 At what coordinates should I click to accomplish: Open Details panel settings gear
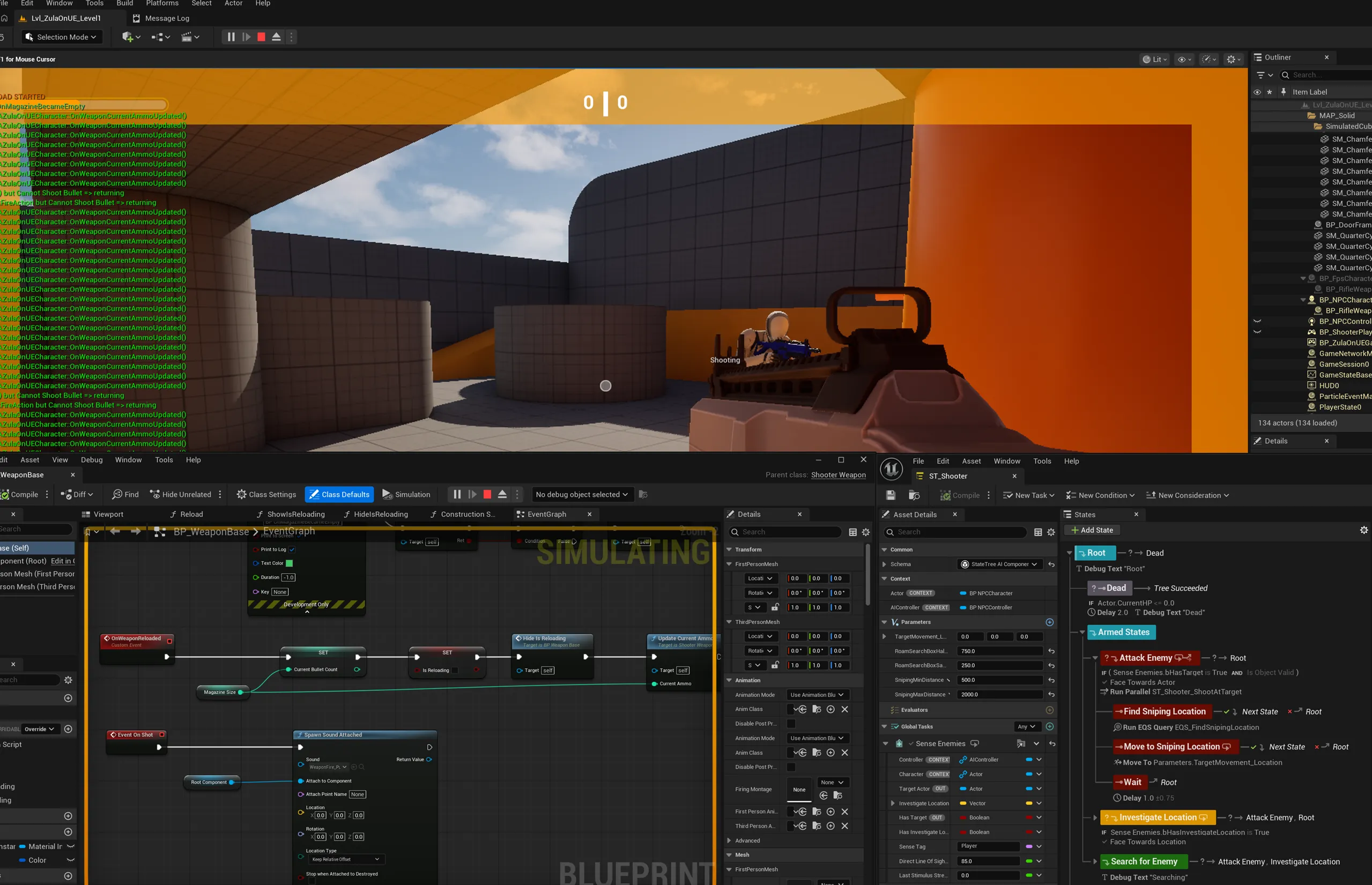click(x=866, y=532)
